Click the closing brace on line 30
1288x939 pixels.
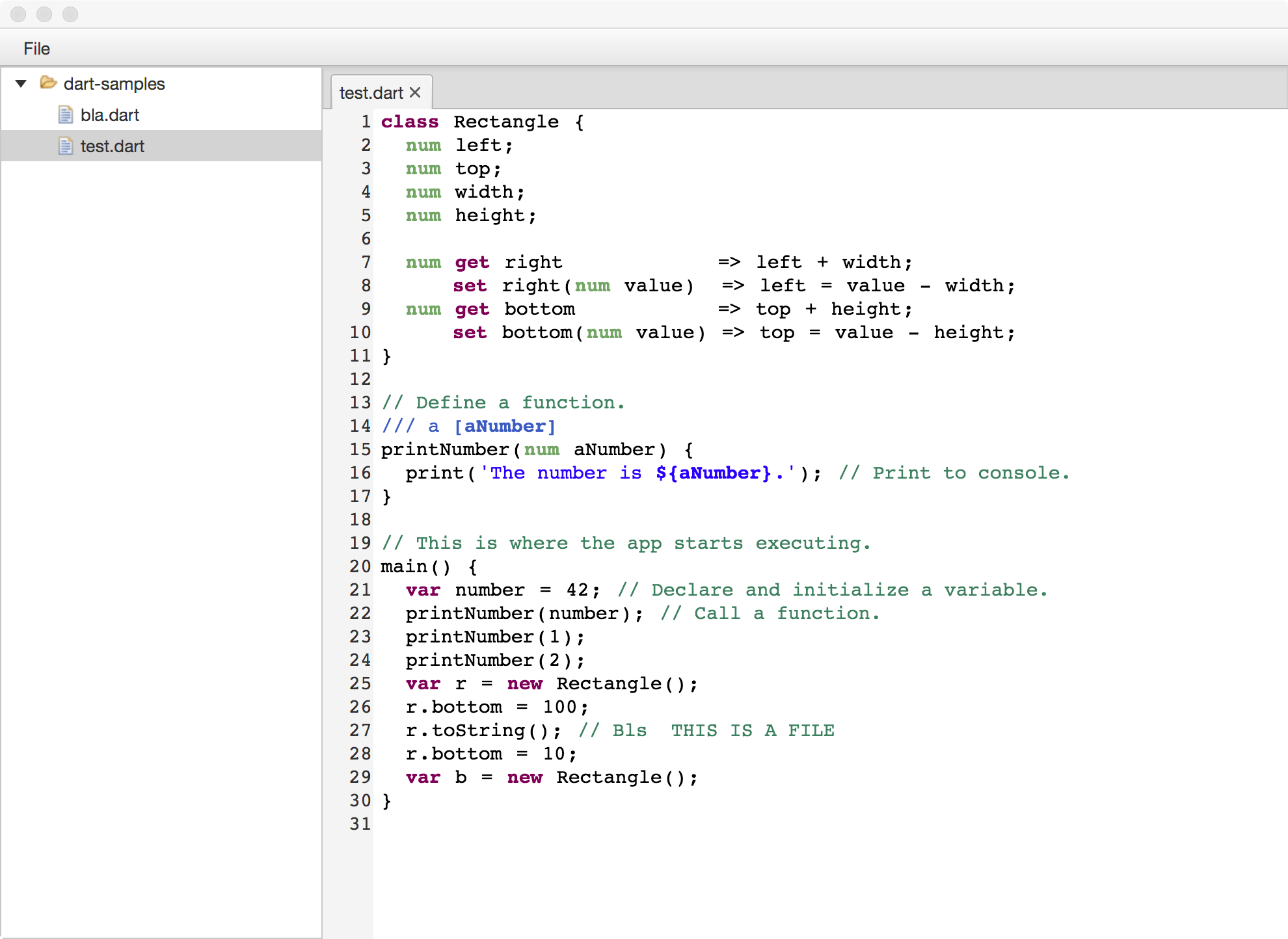[x=386, y=800]
